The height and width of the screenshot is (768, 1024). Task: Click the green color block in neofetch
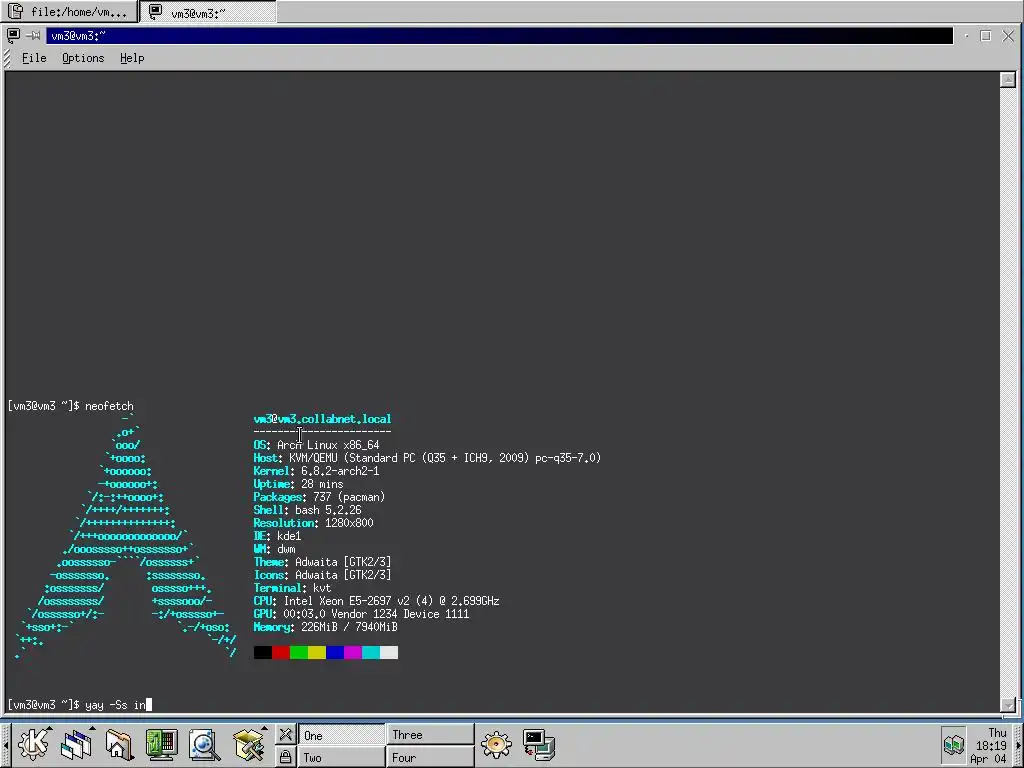pyautogui.click(x=299, y=652)
